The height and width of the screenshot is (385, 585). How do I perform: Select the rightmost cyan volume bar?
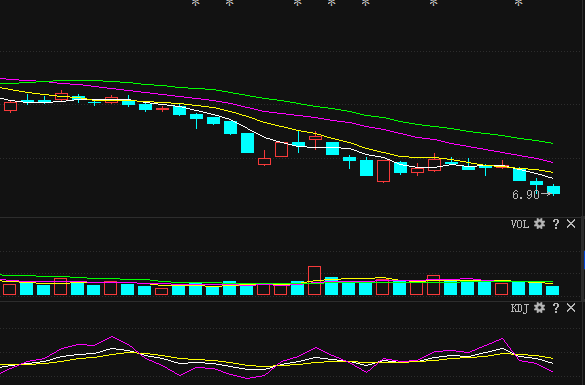coord(553,291)
